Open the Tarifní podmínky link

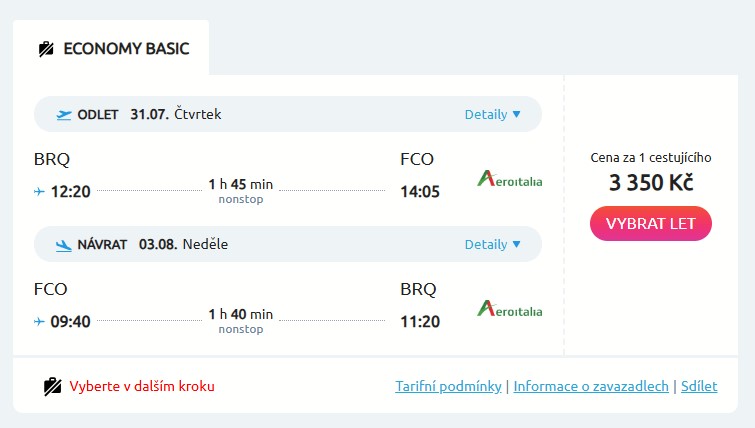(448, 386)
